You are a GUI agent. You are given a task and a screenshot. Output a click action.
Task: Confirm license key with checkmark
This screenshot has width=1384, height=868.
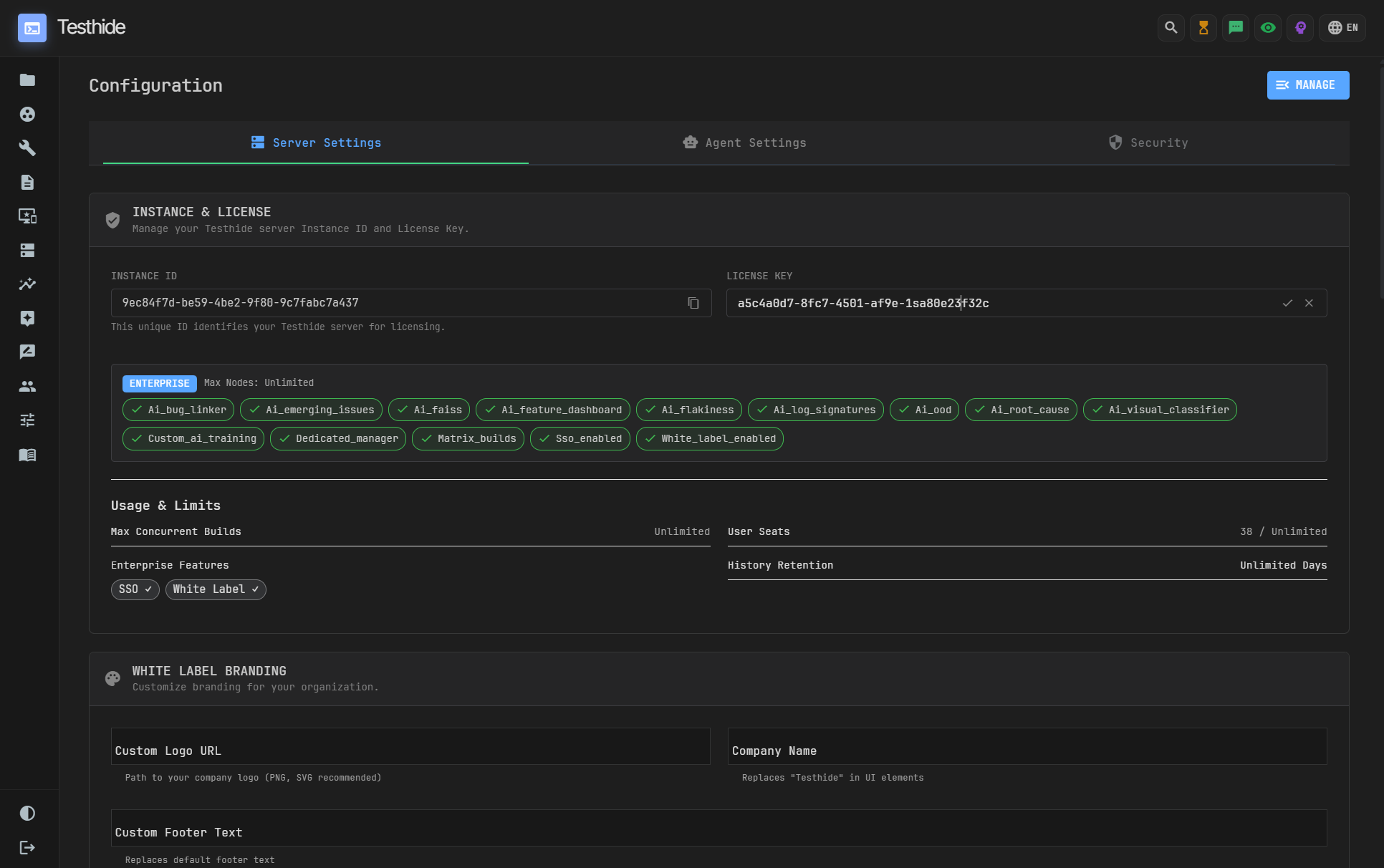(1287, 303)
